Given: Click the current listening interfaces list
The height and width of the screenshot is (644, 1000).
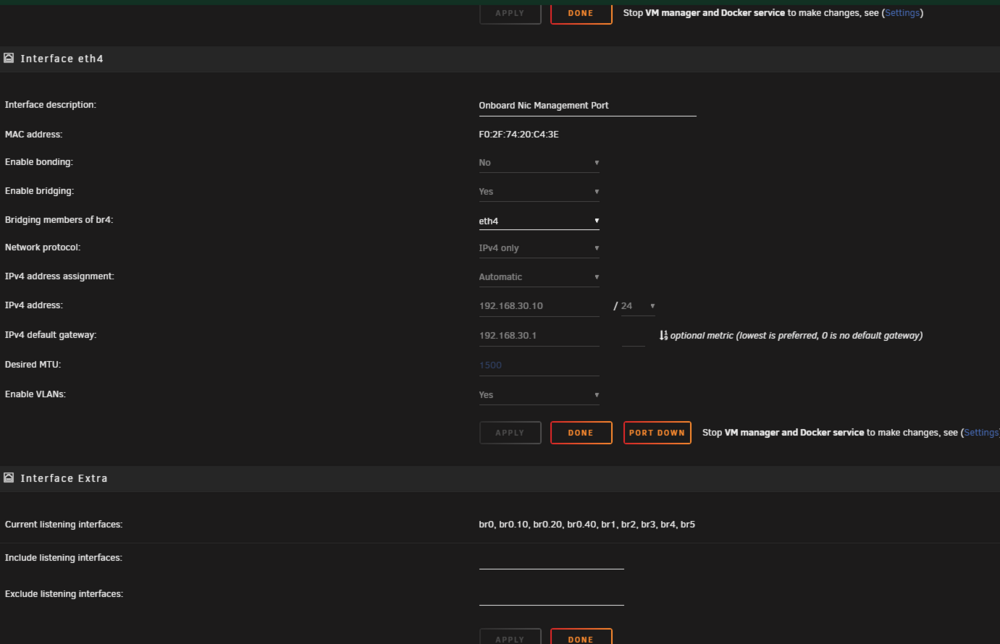Looking at the screenshot, I should 587,524.
